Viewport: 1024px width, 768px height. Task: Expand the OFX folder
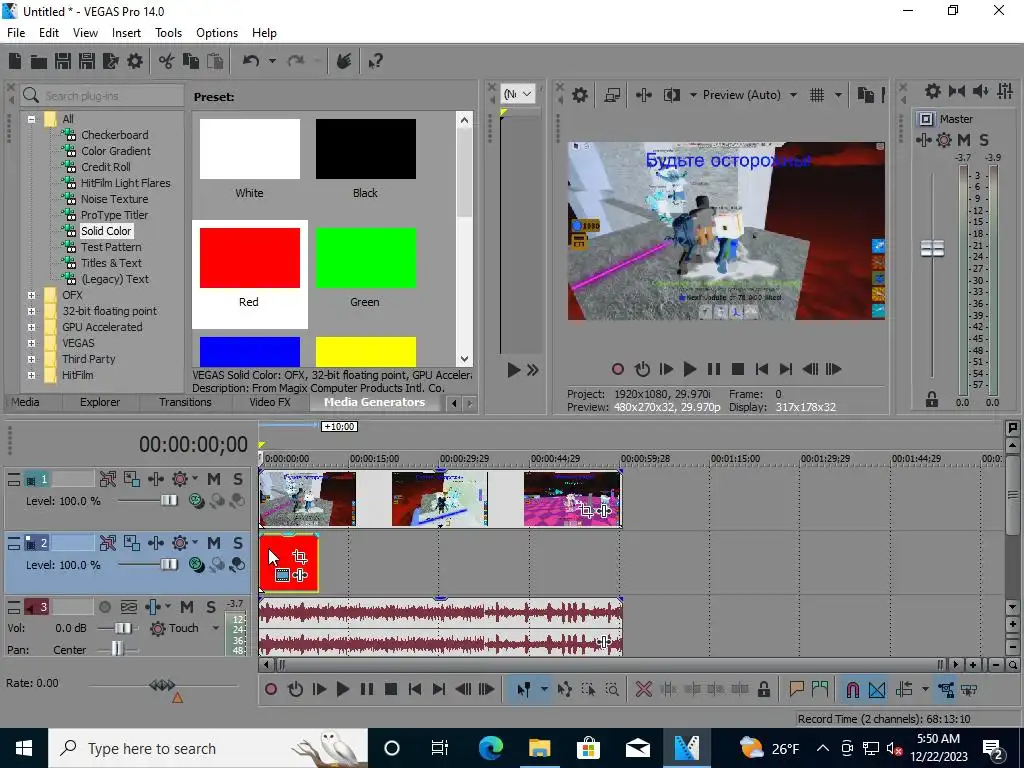pyautogui.click(x=31, y=295)
